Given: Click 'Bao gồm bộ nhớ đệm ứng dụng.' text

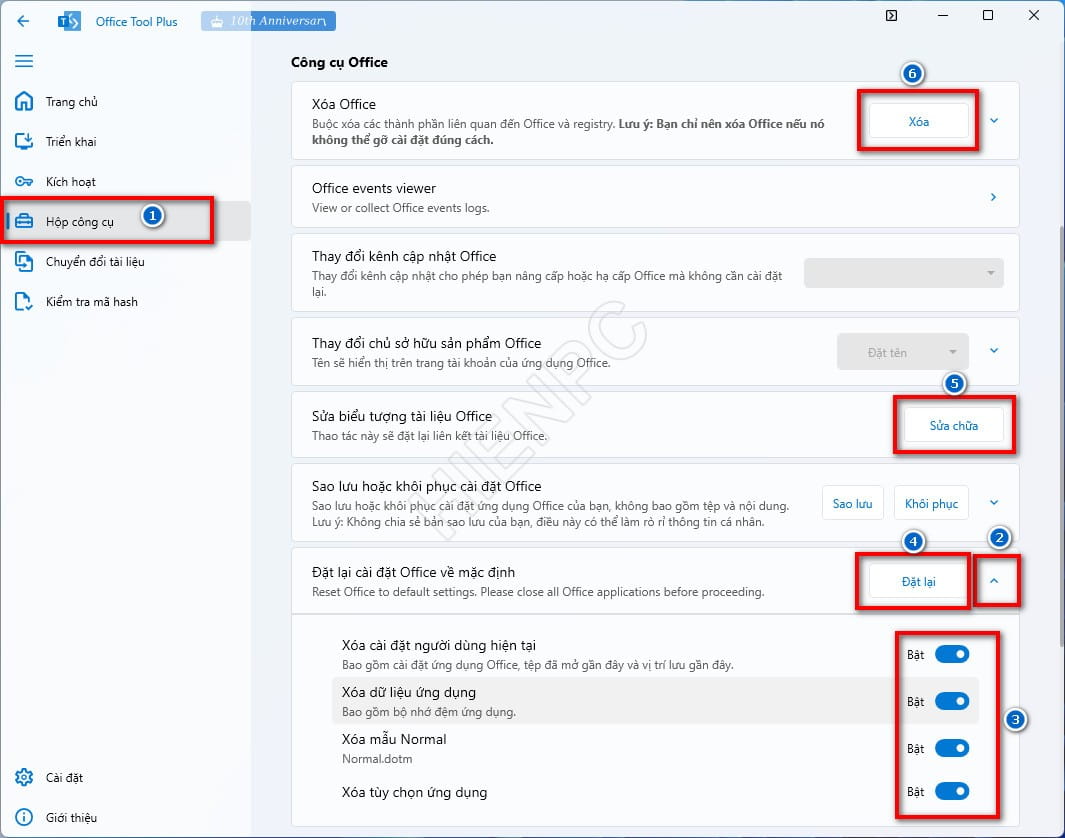Looking at the screenshot, I should click(429, 712).
